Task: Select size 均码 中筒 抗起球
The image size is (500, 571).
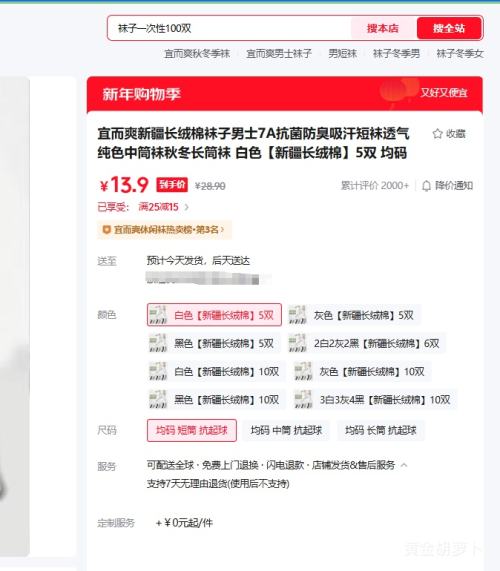Action: (286, 430)
